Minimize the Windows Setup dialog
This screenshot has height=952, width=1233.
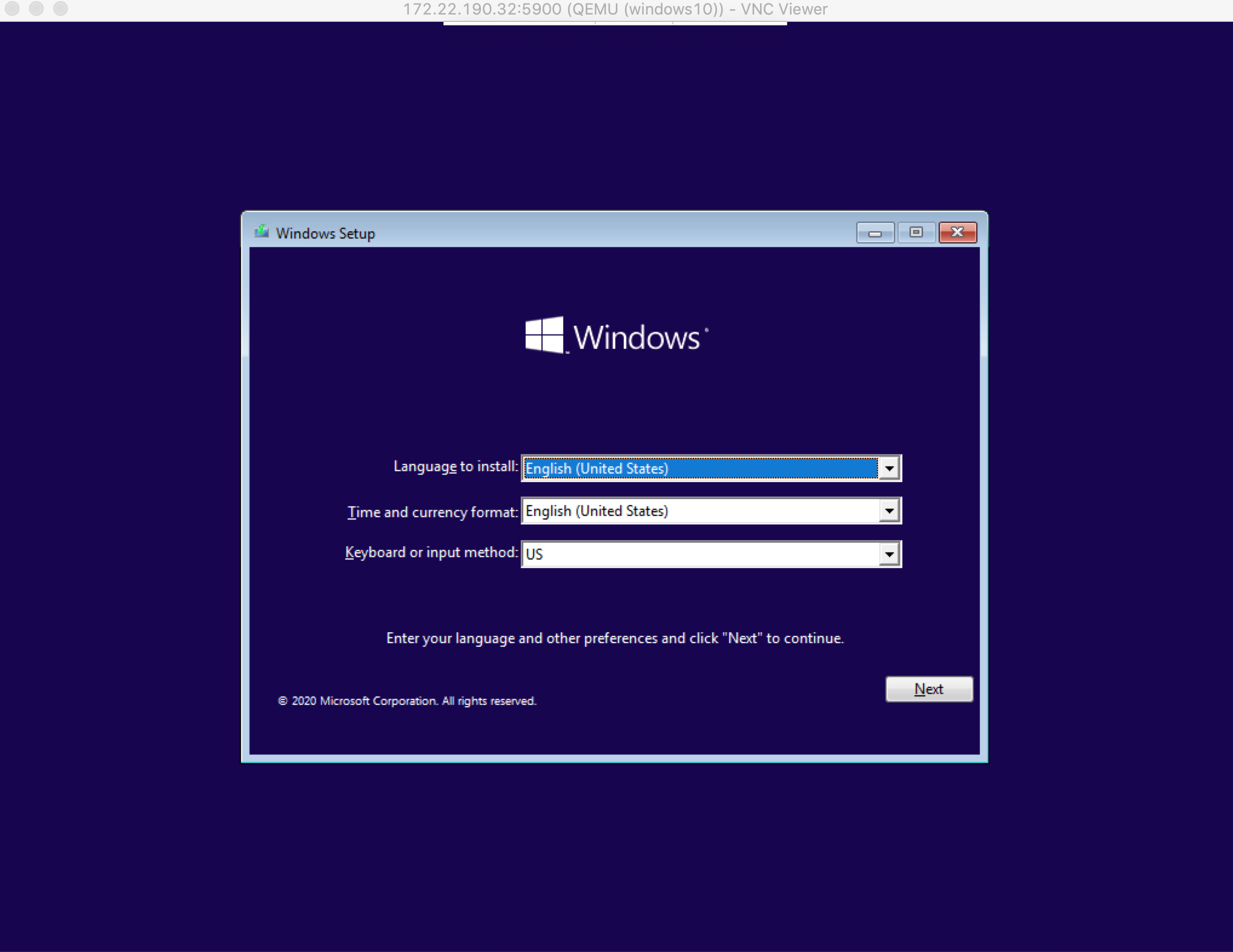coord(874,233)
